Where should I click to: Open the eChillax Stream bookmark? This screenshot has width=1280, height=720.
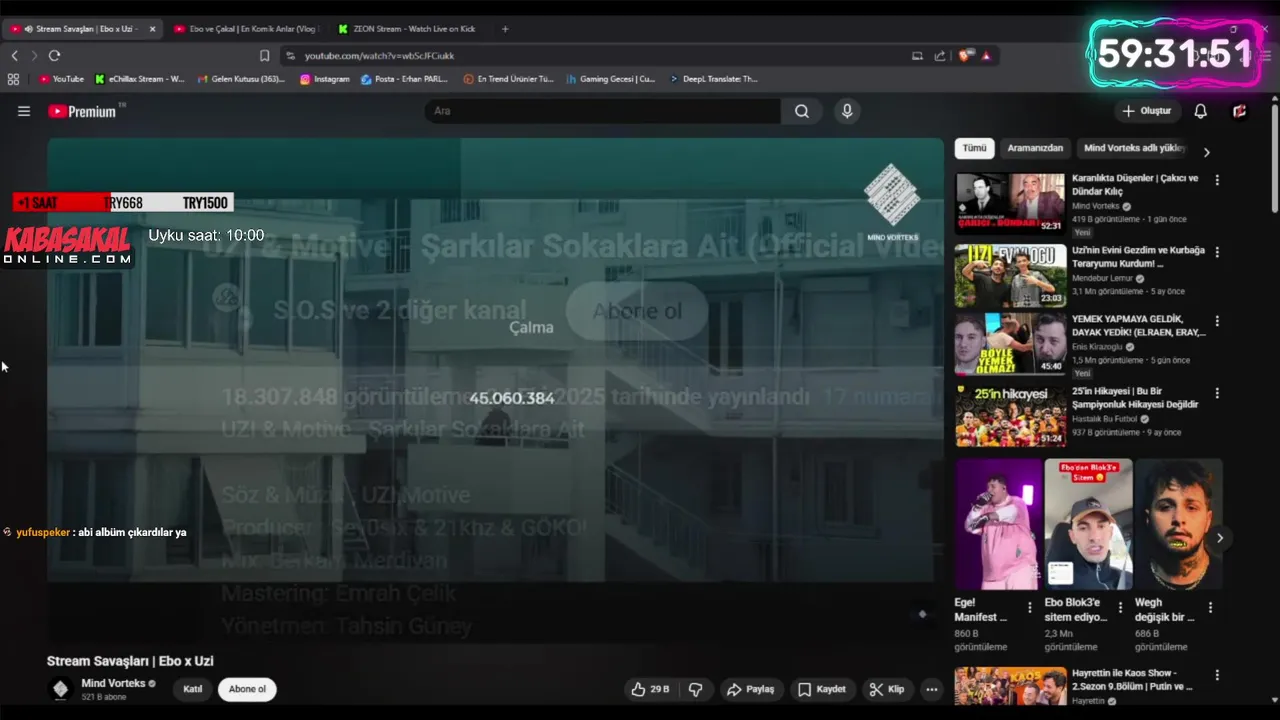pyautogui.click(x=140, y=79)
